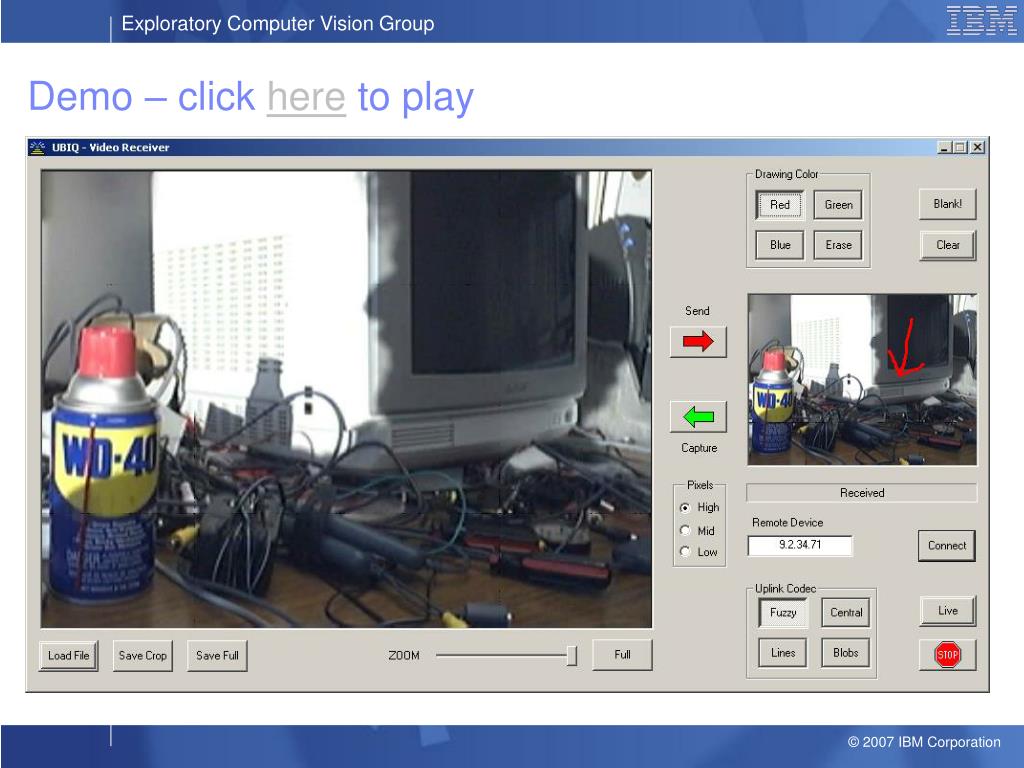This screenshot has height=768, width=1024.
Task: Click the Save Full button
Action: [x=217, y=656]
